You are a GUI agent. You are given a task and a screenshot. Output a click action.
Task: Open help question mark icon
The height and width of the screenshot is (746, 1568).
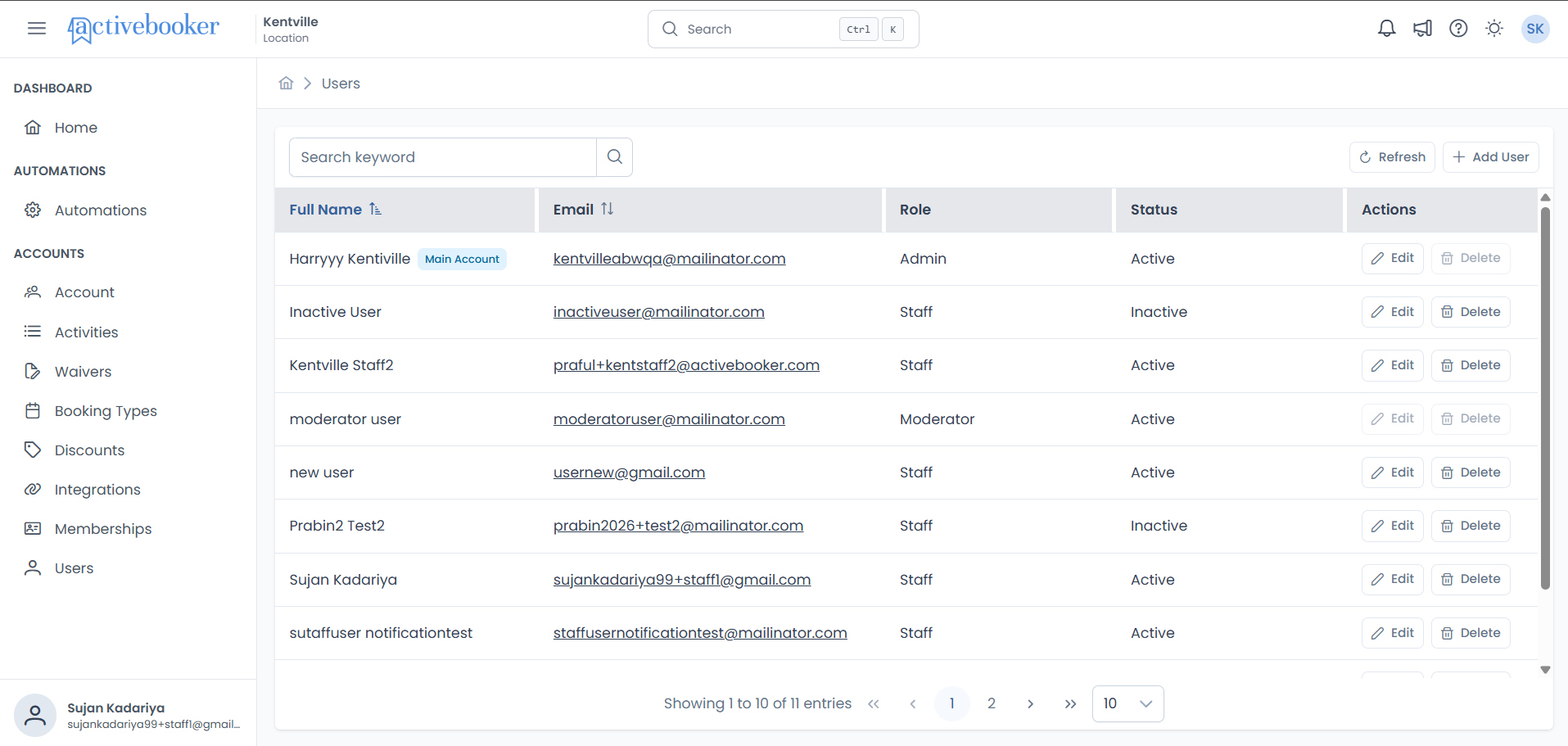click(x=1458, y=29)
